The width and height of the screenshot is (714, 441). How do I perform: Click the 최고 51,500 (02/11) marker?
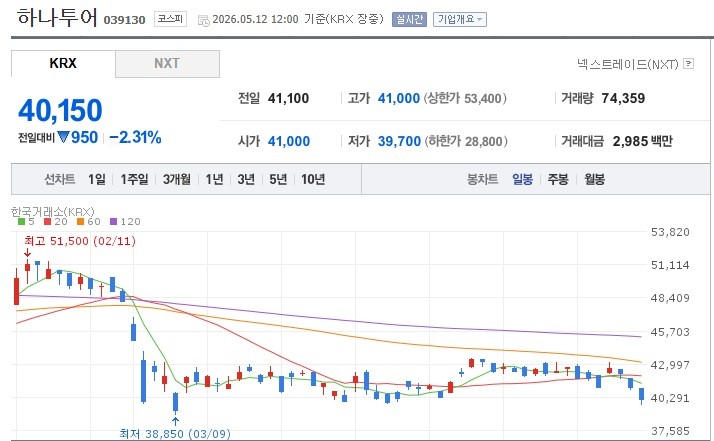[80, 241]
